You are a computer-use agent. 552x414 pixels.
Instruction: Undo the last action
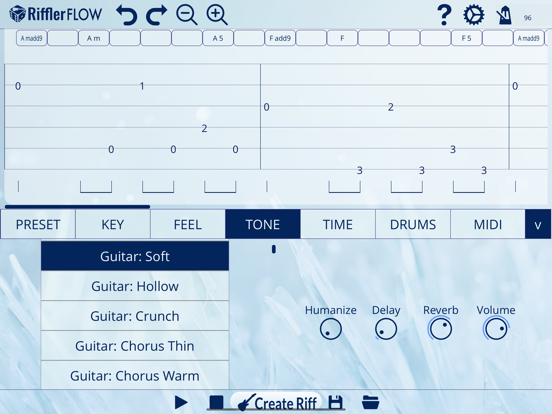[x=126, y=15]
